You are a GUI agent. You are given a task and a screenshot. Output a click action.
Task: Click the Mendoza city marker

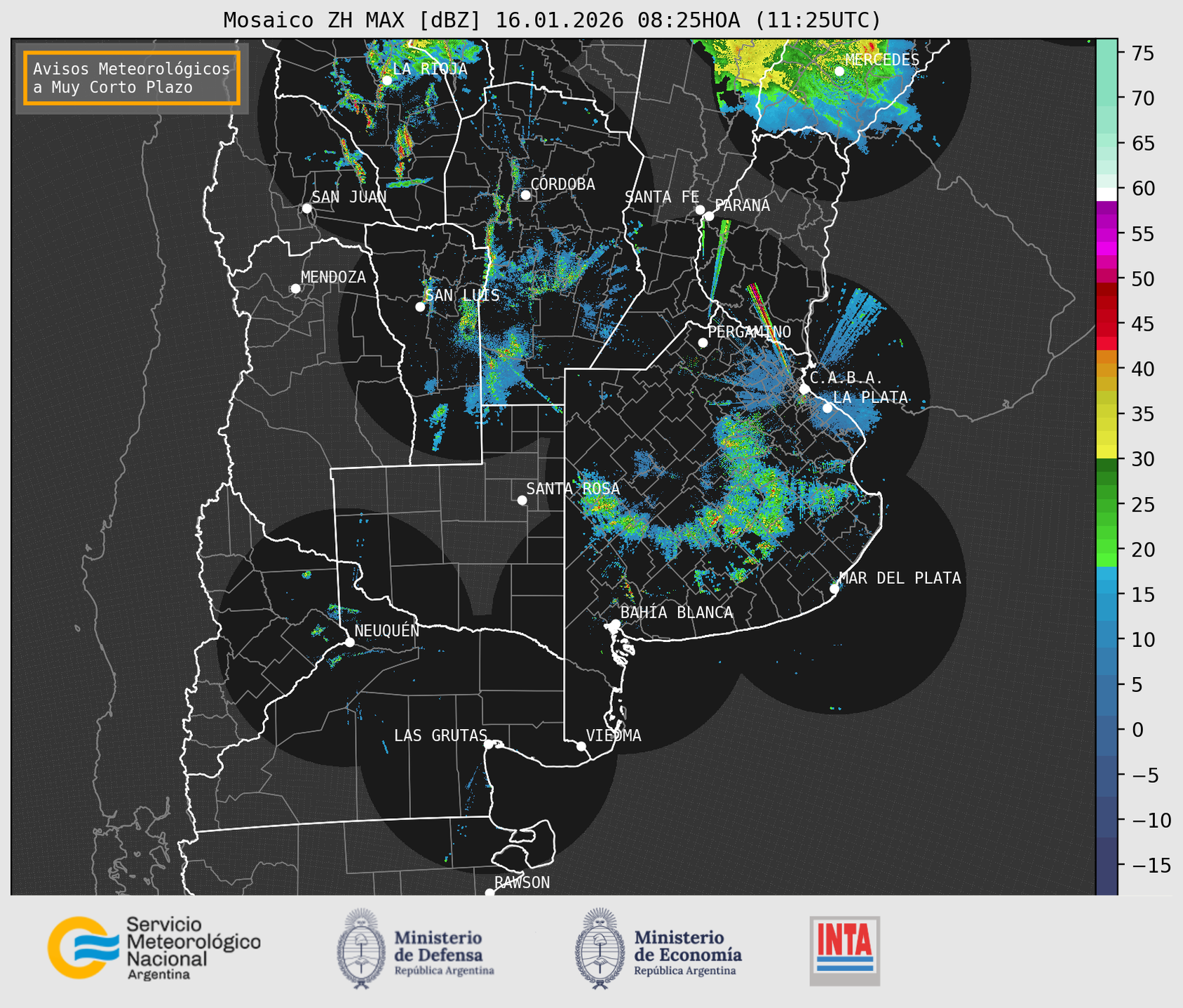coord(295,289)
